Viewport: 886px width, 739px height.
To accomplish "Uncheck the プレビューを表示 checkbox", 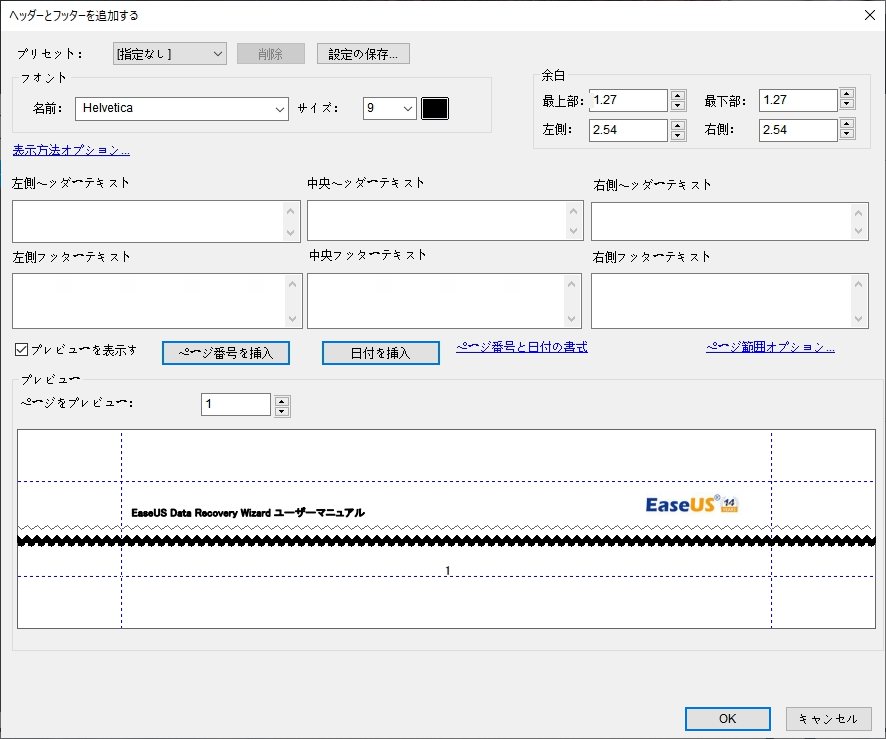I will [x=20, y=347].
